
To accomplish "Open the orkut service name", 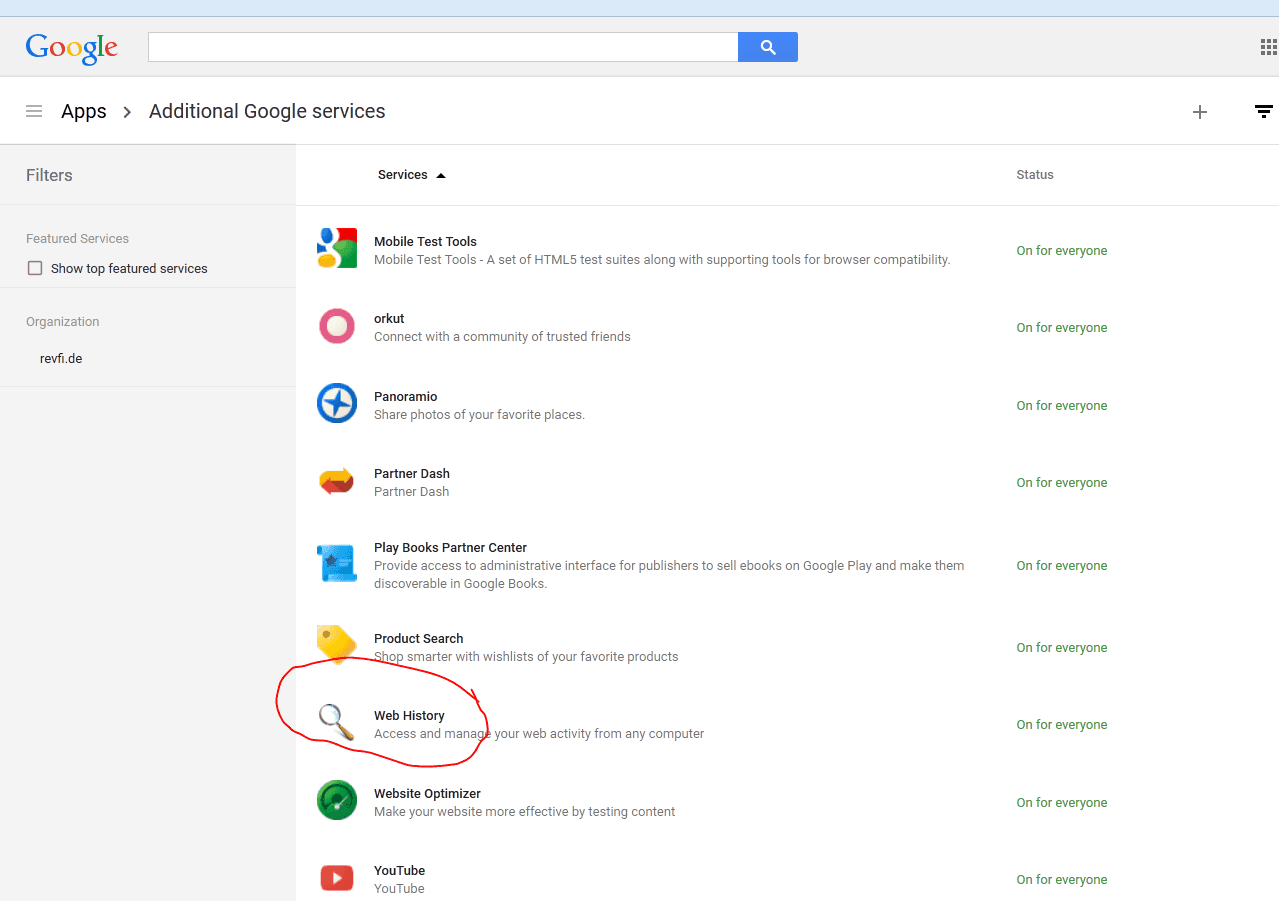I will pyautogui.click(x=389, y=318).
